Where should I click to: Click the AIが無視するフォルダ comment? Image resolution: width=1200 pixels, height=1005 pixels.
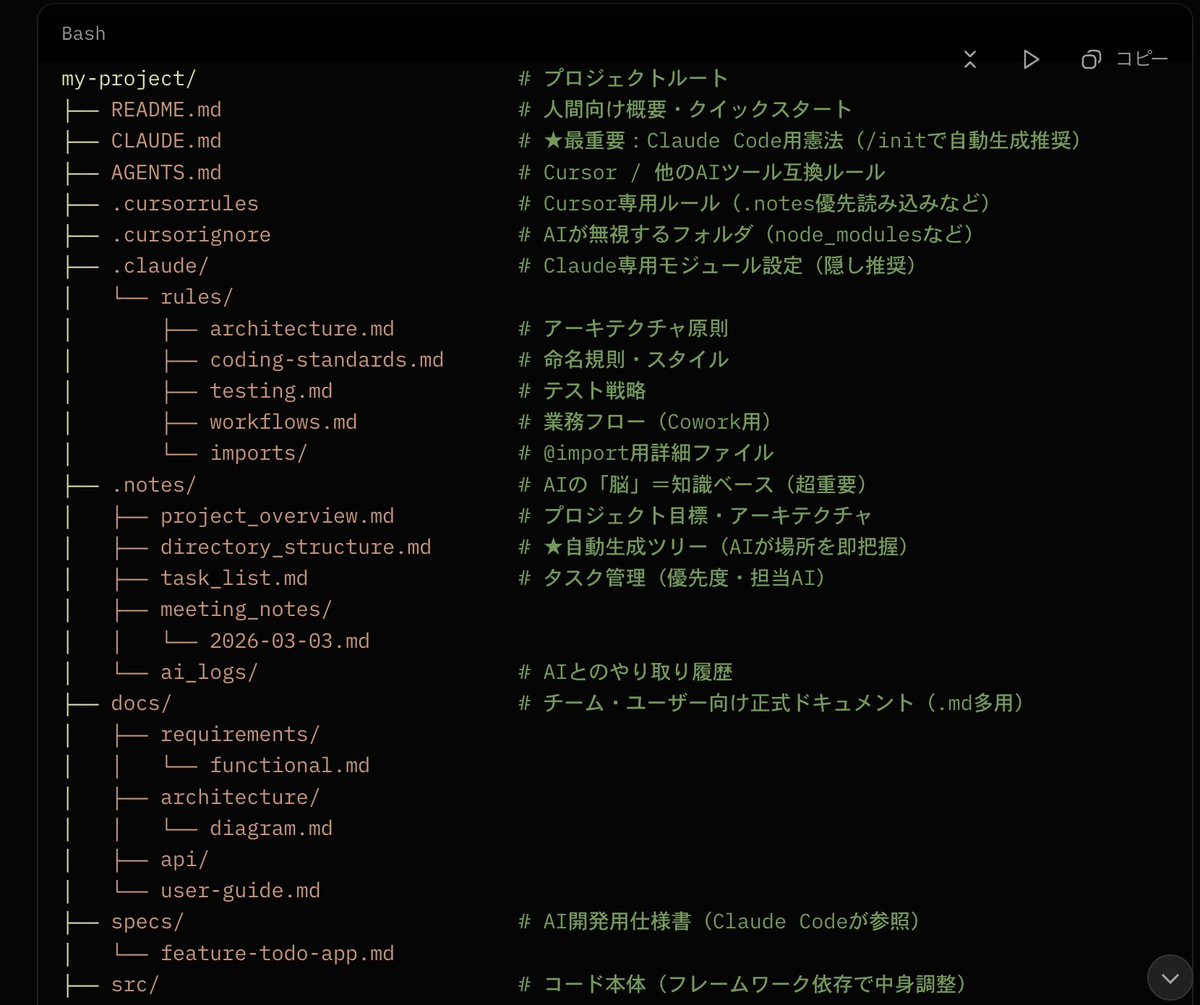pos(747,235)
